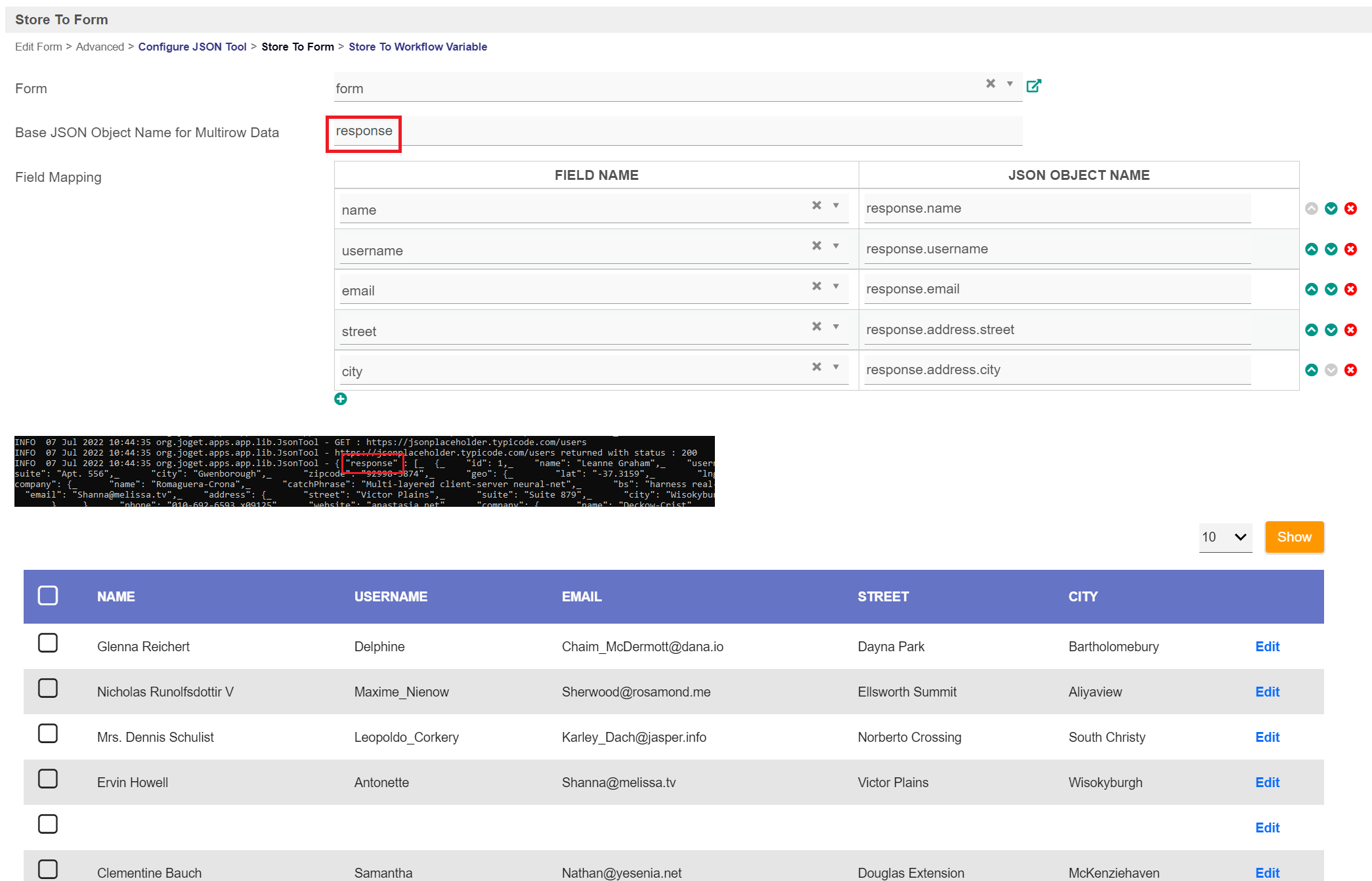Switch to Store To Workflow Variable step
This screenshot has height=881, width=1372.
tap(418, 47)
